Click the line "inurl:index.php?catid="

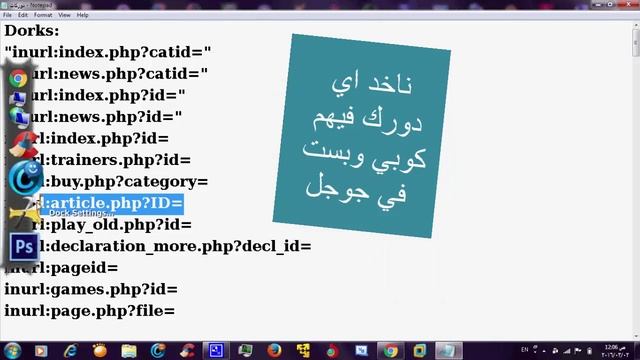pos(108,52)
